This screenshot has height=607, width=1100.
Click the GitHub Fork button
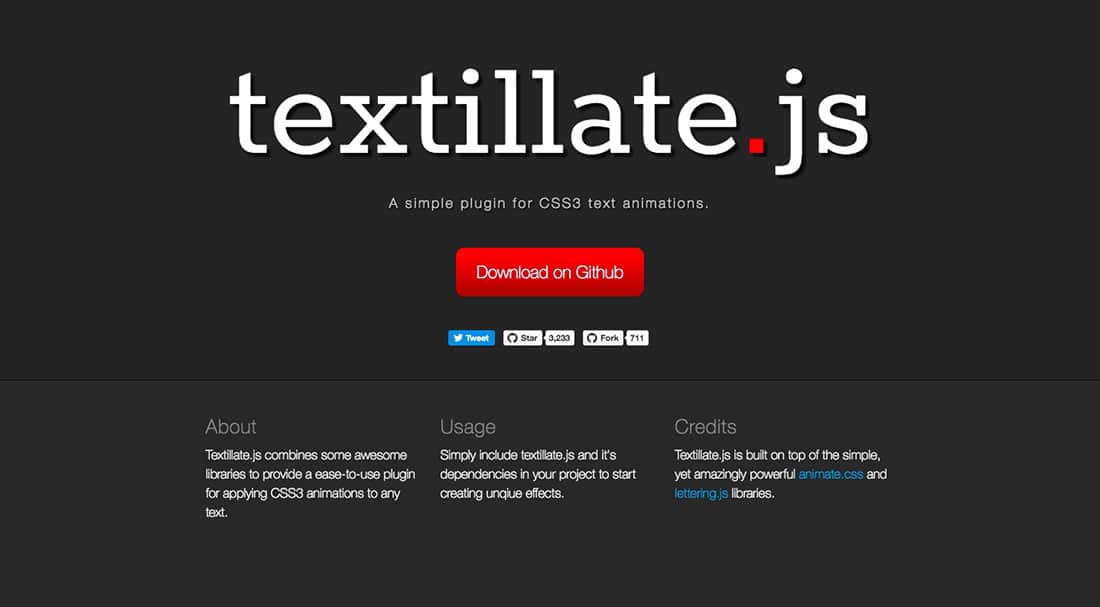603,338
